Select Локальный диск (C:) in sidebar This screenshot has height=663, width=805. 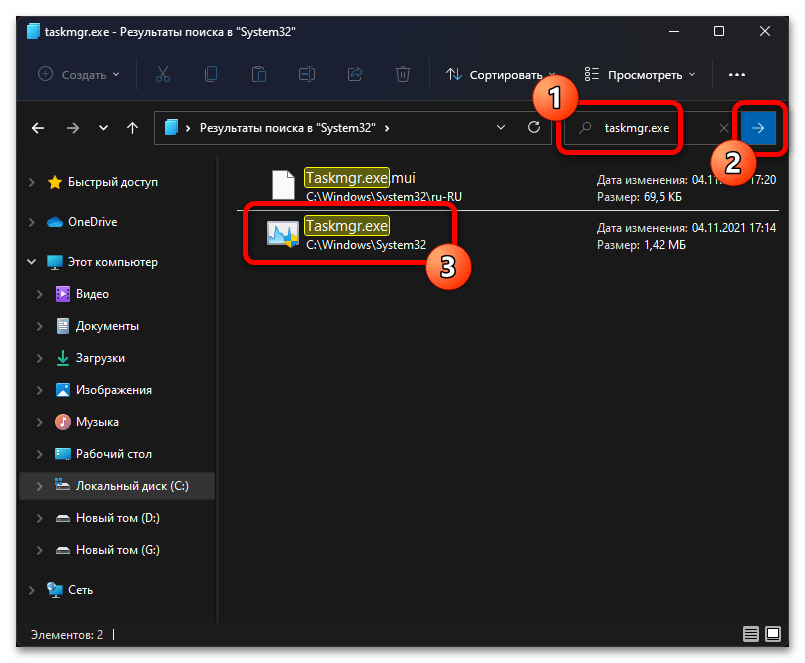click(132, 486)
